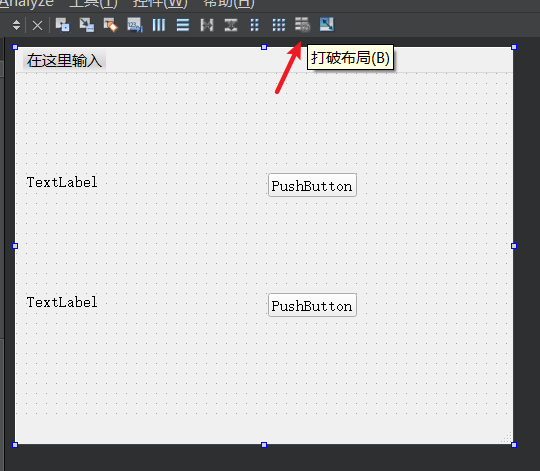Activate the Edit Buddies mode icon

coord(111,25)
